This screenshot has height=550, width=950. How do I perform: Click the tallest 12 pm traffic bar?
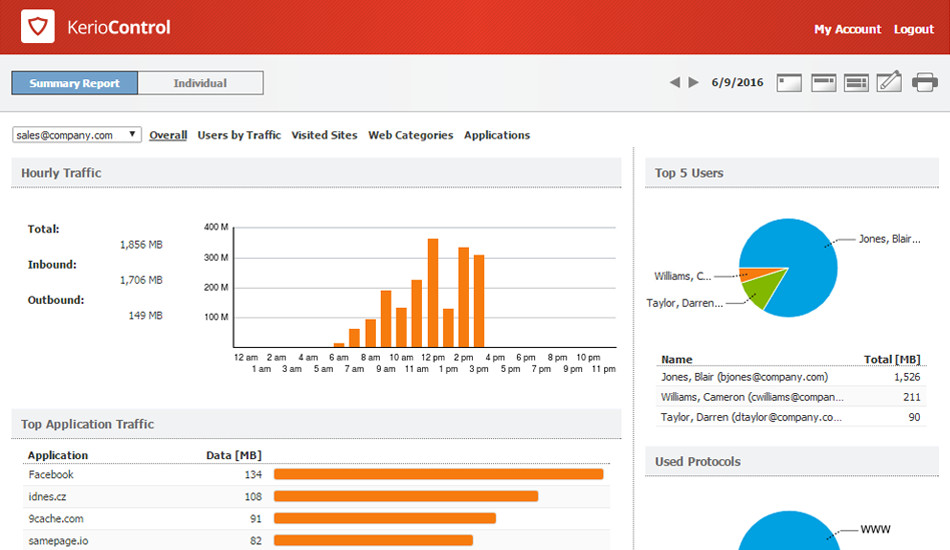[433, 293]
